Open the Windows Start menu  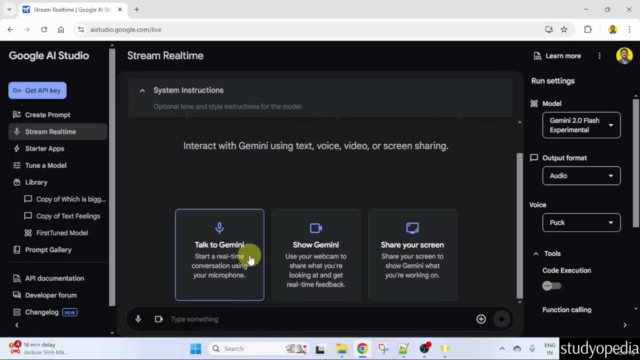pos(196,349)
